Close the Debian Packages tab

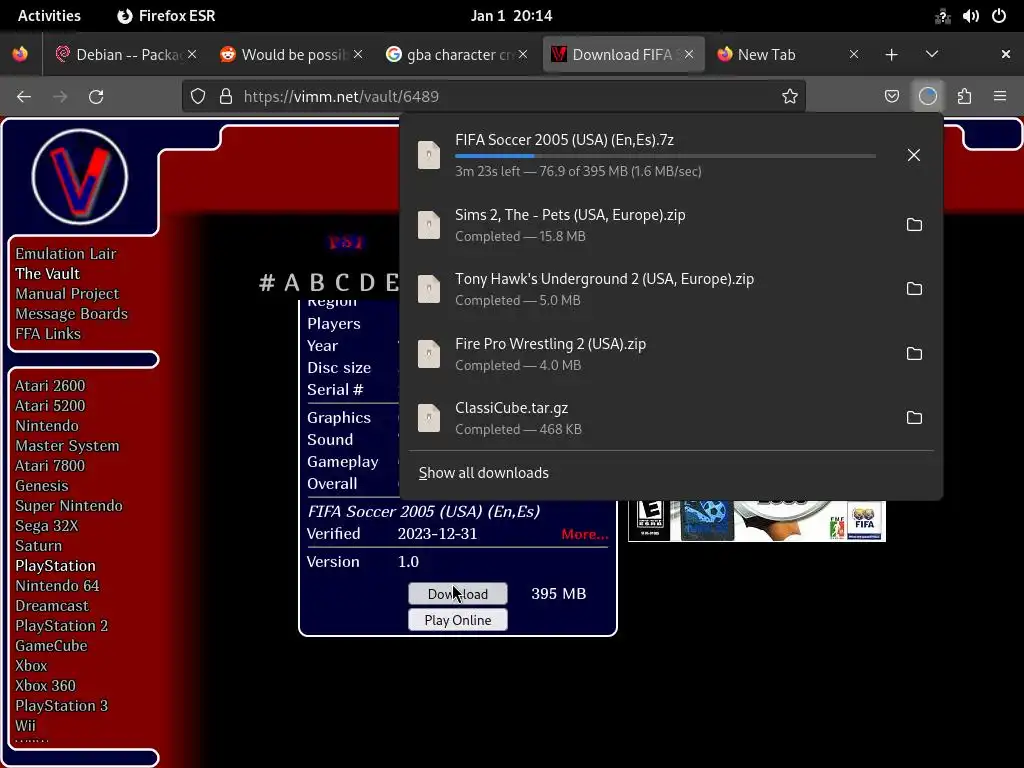(x=192, y=55)
